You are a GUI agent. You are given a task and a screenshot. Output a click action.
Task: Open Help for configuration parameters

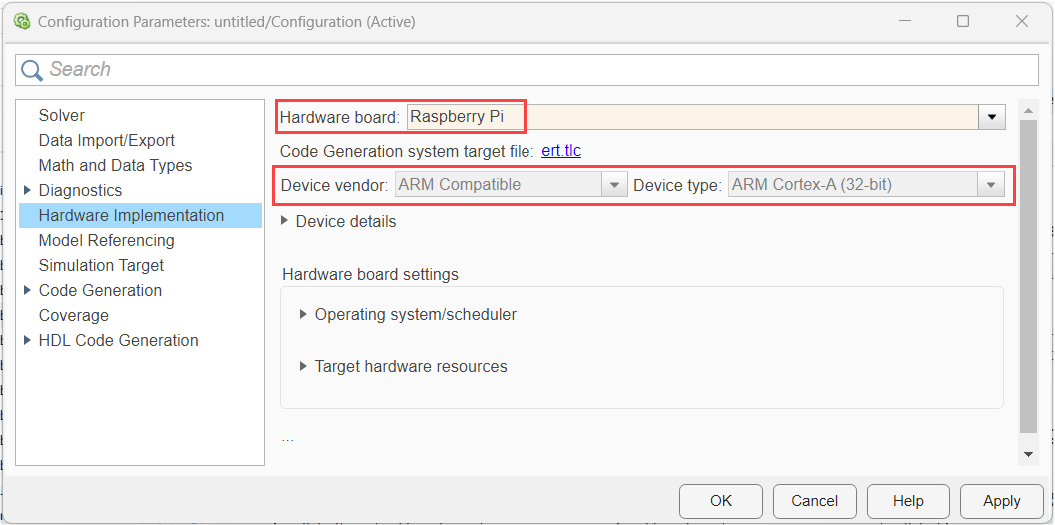pyautogui.click(x=908, y=501)
